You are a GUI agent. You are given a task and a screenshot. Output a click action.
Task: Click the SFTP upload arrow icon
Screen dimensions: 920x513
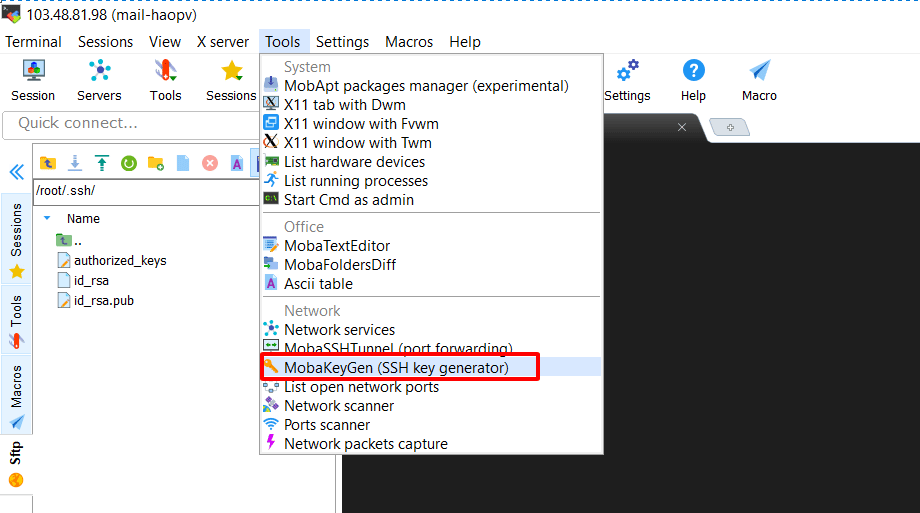pos(102,163)
